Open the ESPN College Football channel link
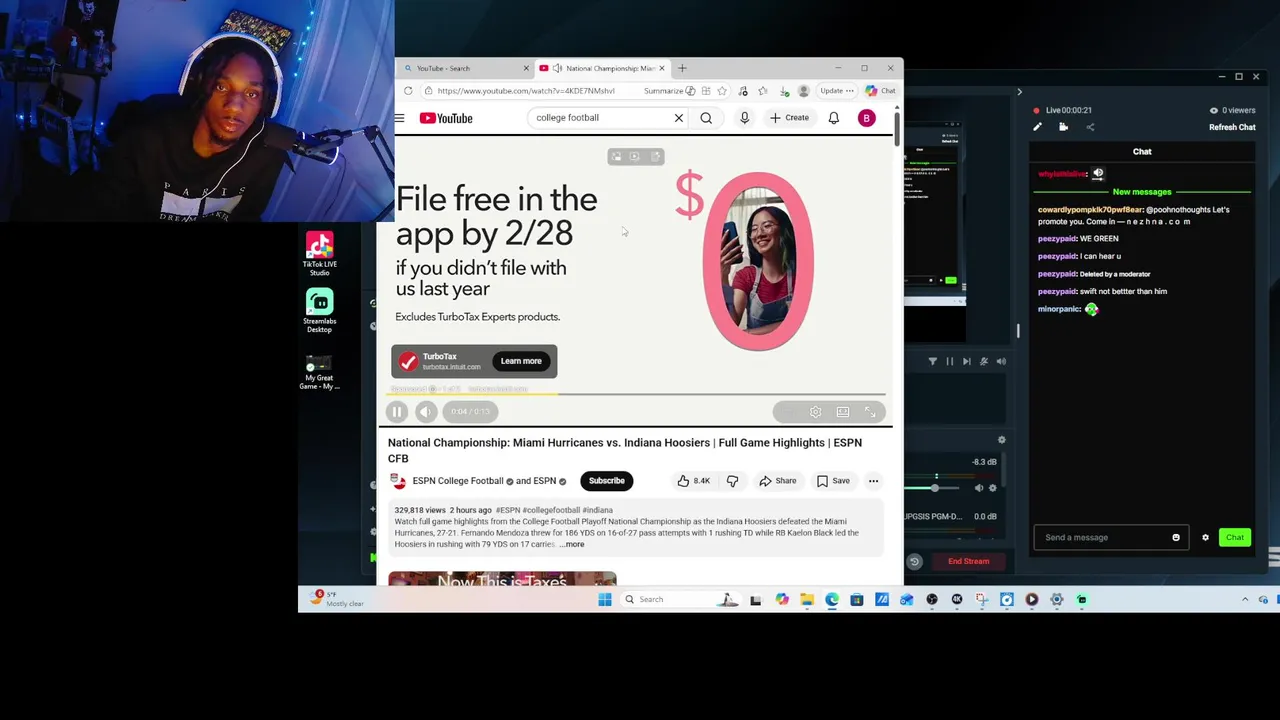Screen dimensions: 1280x720 (x=457, y=481)
